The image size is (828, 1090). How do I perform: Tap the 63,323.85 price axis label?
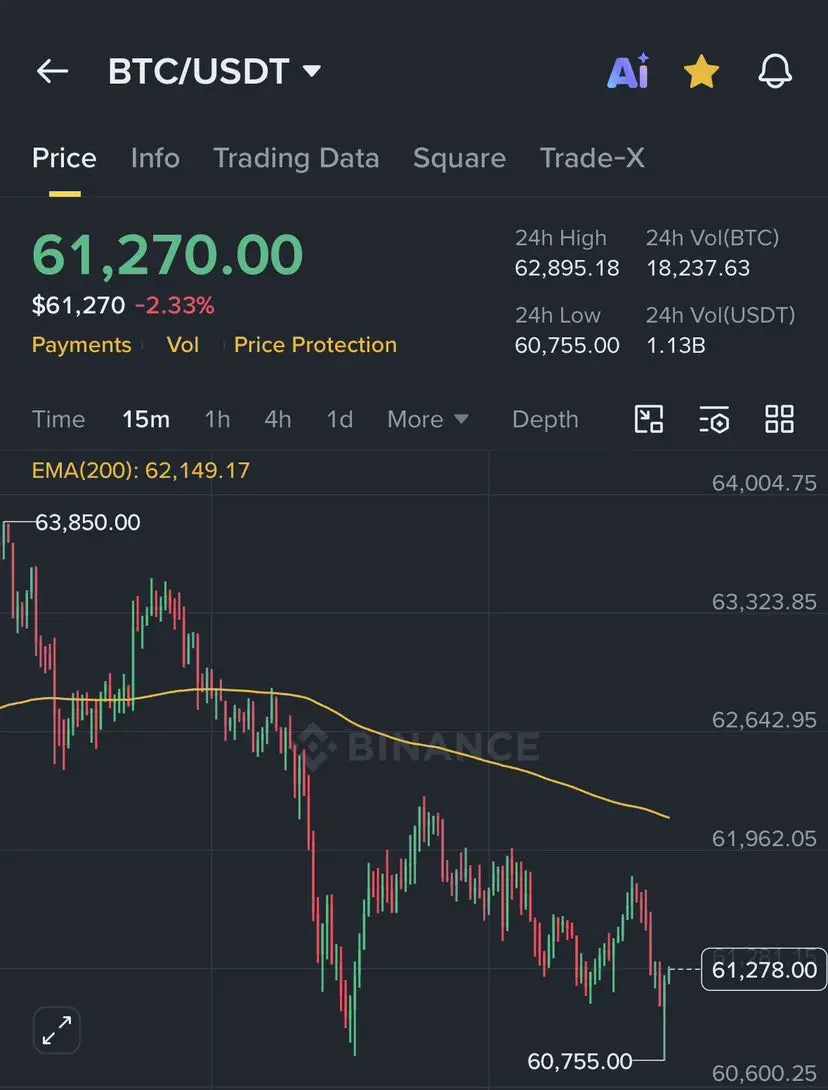coord(764,602)
